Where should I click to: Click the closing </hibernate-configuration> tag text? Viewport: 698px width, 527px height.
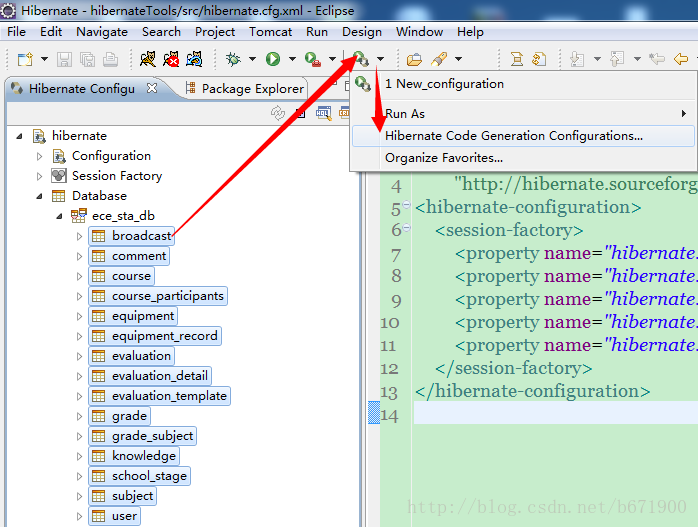point(532,391)
